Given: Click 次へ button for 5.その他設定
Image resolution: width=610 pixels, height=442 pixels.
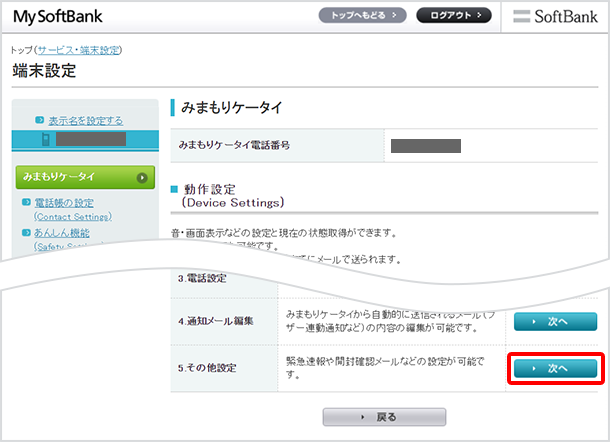Looking at the screenshot, I should (x=555, y=368).
